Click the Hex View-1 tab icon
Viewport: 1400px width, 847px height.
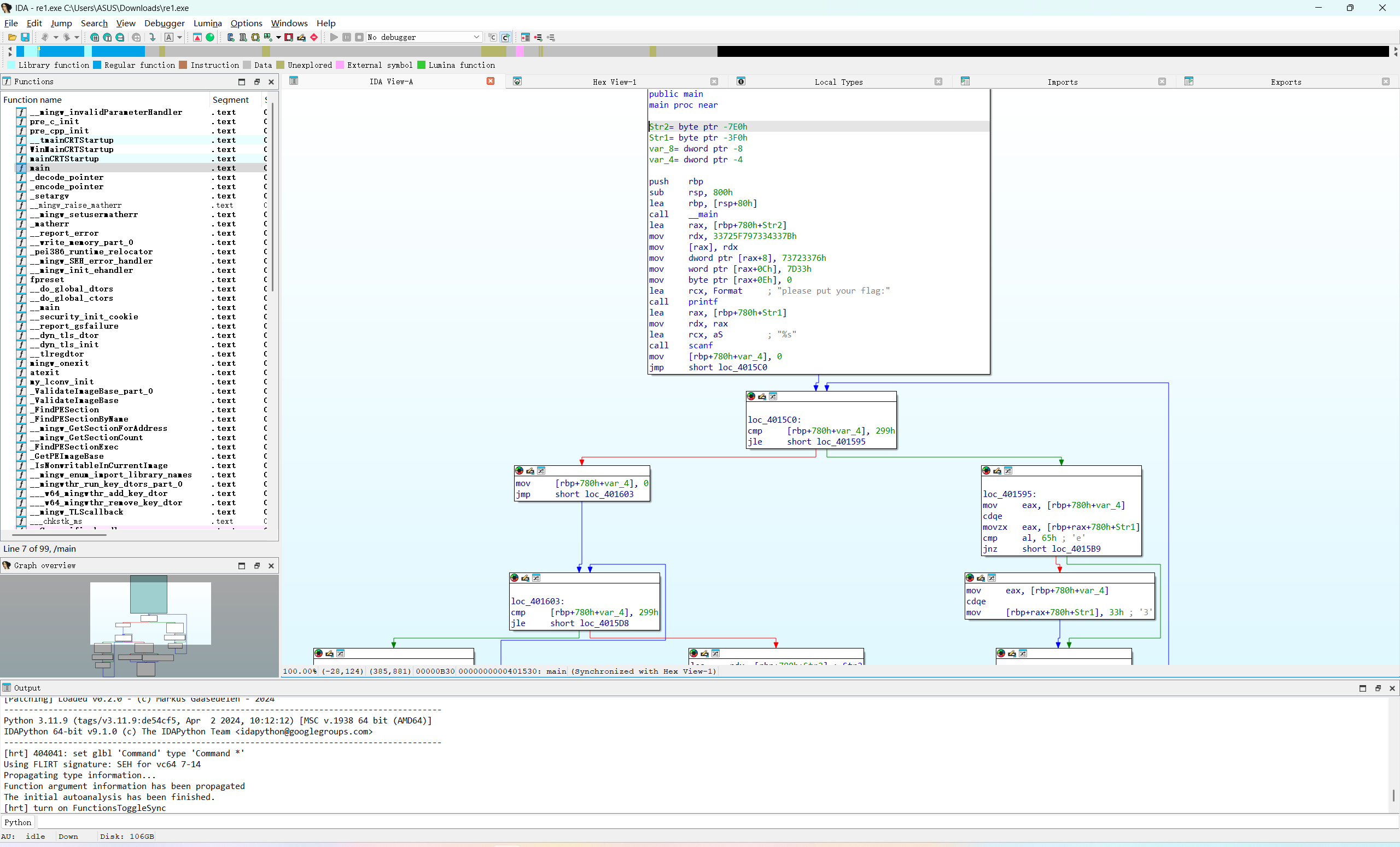tap(517, 81)
